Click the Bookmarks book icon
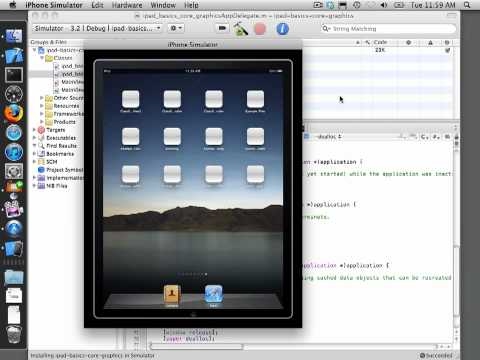This screenshot has height=360, width=480. (41, 154)
